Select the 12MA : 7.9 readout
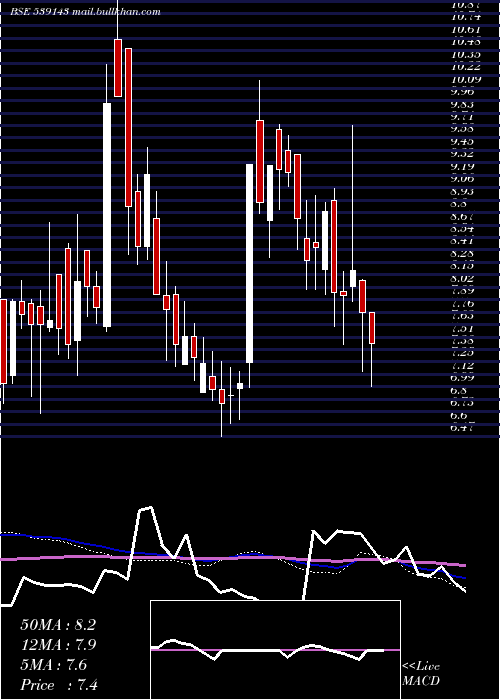Viewport: 500px width, 700px height. (x=58, y=645)
